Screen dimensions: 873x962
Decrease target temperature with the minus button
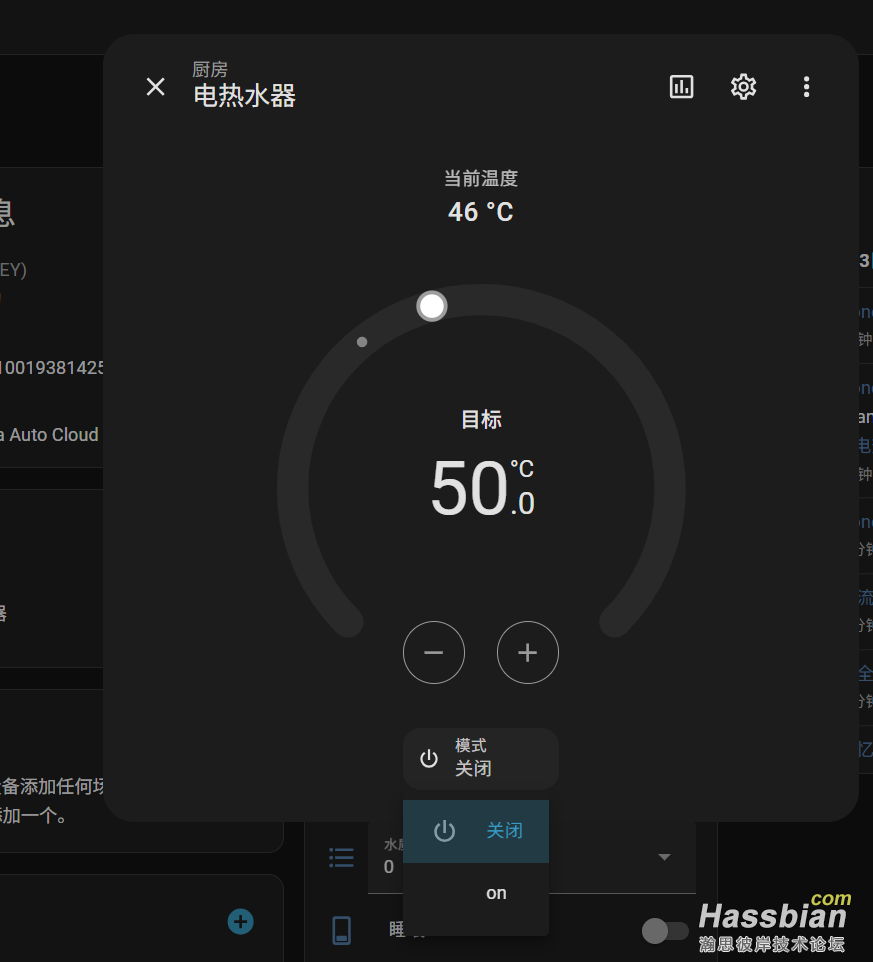pyautogui.click(x=434, y=652)
